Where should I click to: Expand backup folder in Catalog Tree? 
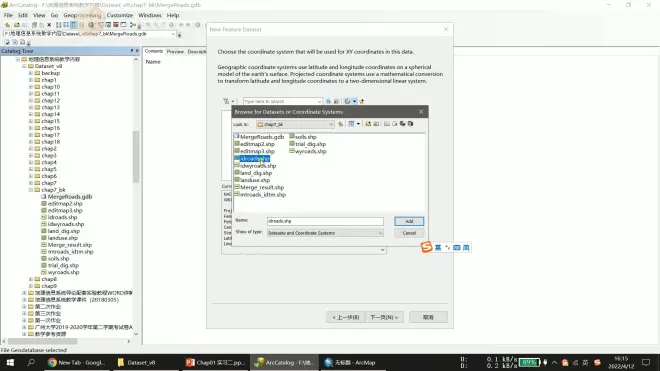[31, 73]
